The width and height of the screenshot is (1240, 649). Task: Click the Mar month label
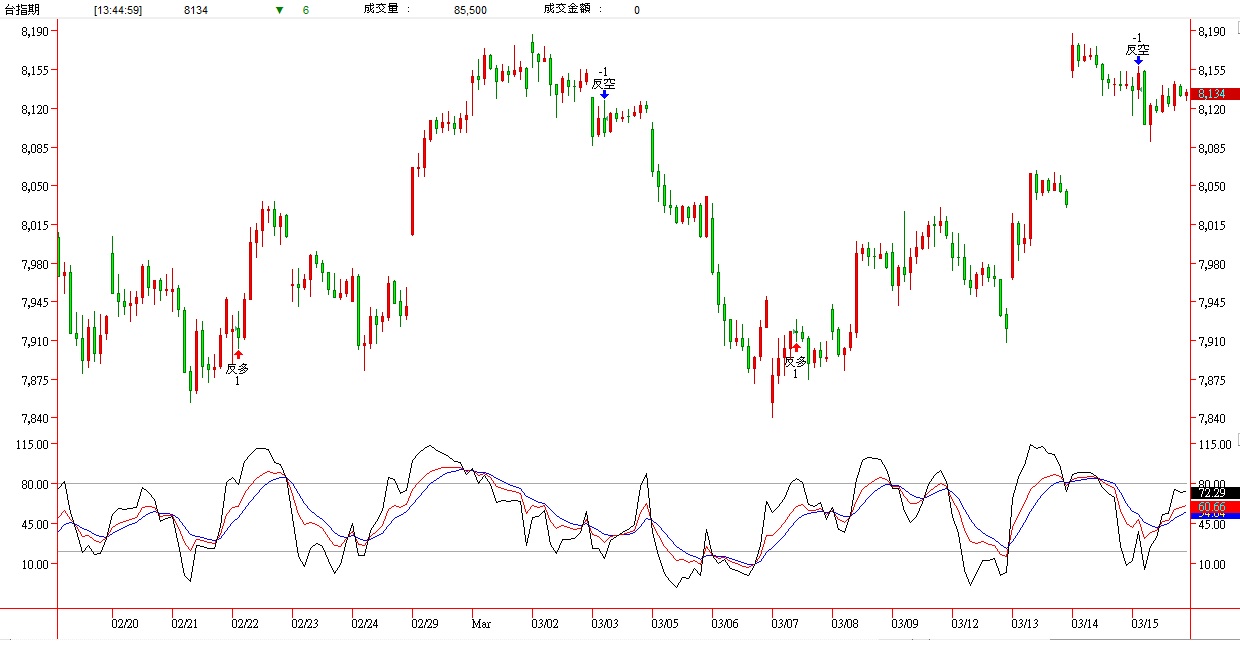point(481,623)
